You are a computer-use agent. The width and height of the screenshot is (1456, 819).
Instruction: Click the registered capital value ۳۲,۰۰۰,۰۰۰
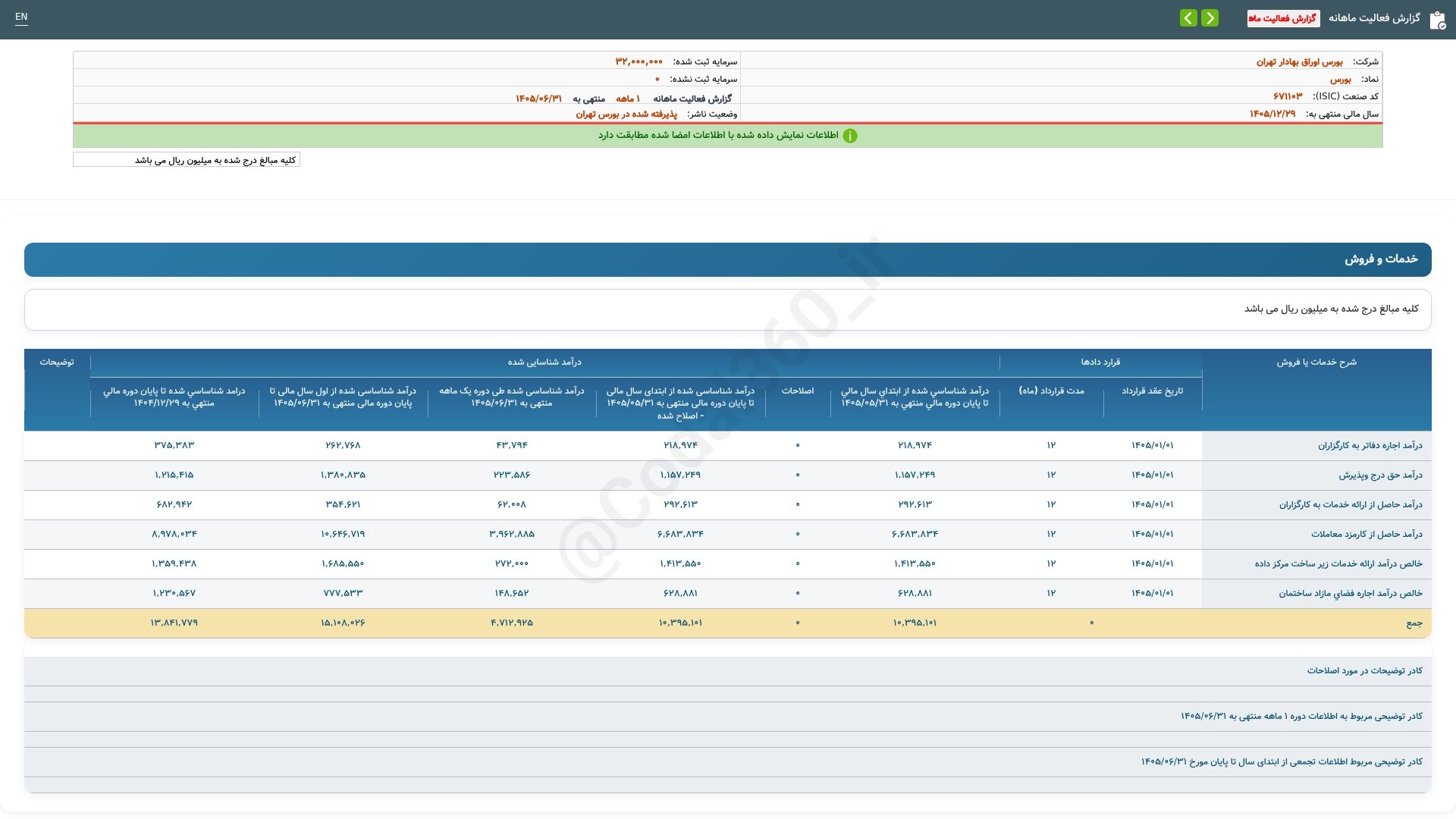point(639,61)
